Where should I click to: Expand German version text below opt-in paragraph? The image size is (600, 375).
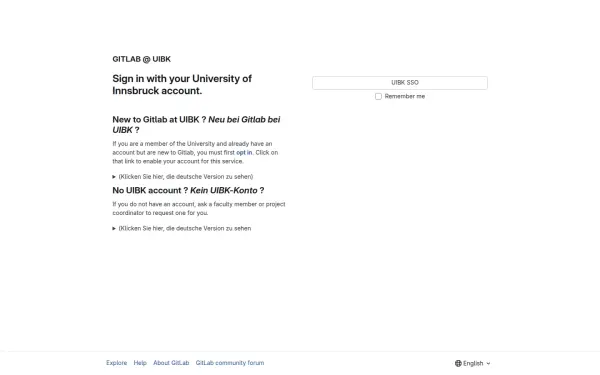[186, 177]
